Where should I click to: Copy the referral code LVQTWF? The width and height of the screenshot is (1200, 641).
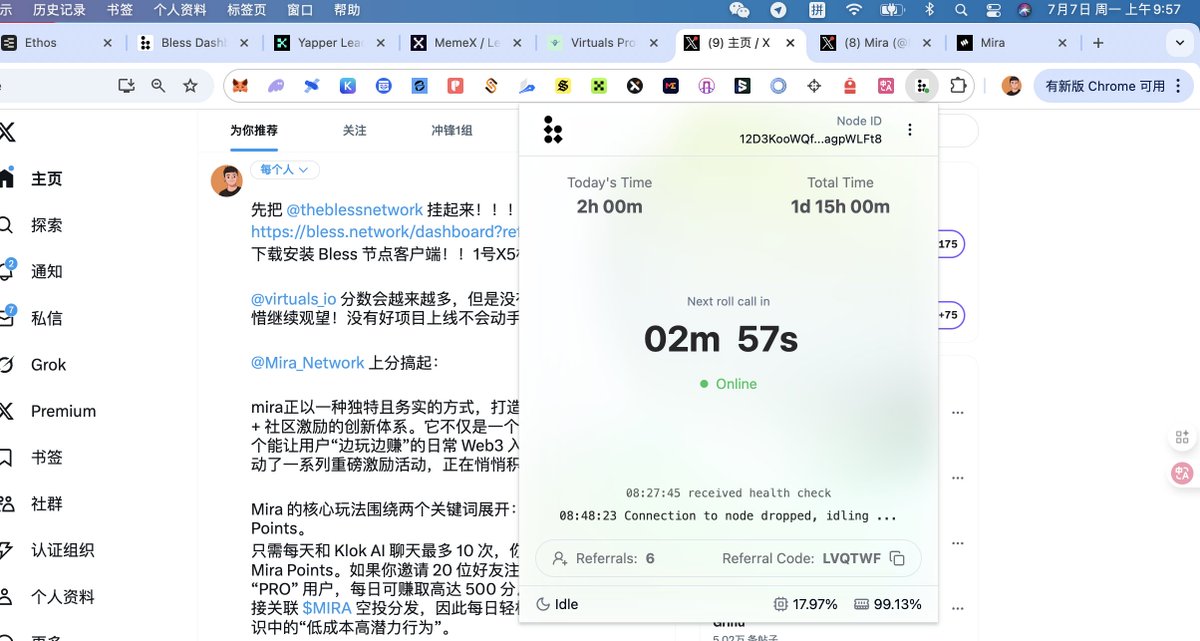point(897,558)
